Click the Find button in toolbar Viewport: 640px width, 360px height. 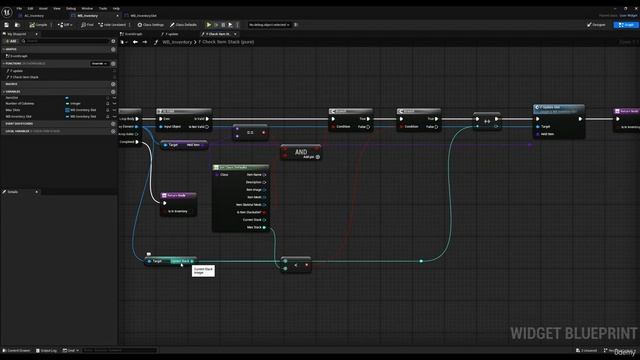click(x=87, y=25)
